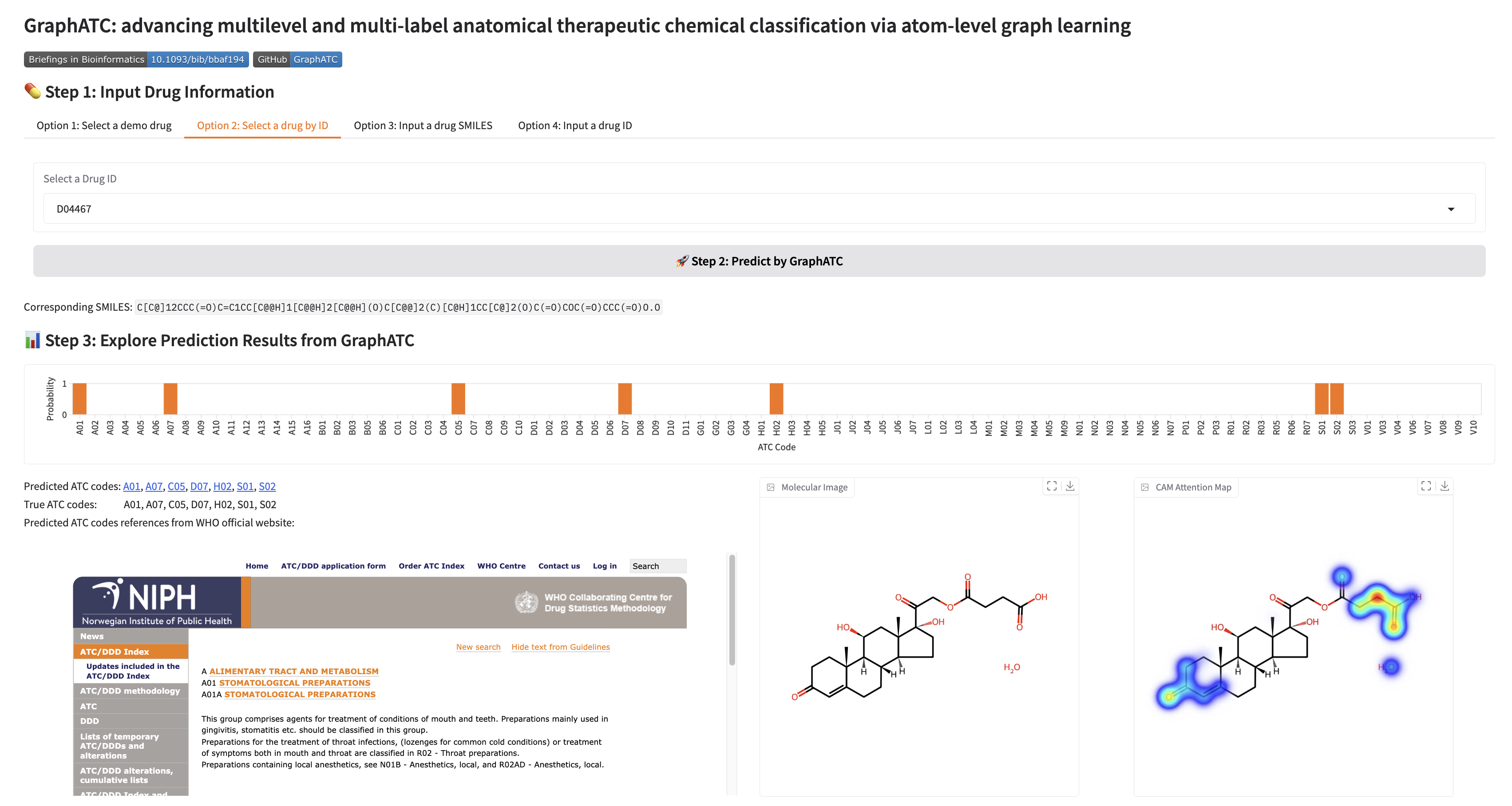This screenshot has height=806, width=1512.
Task: Click Step 2: Predict by GraphATC button
Action: click(x=759, y=261)
